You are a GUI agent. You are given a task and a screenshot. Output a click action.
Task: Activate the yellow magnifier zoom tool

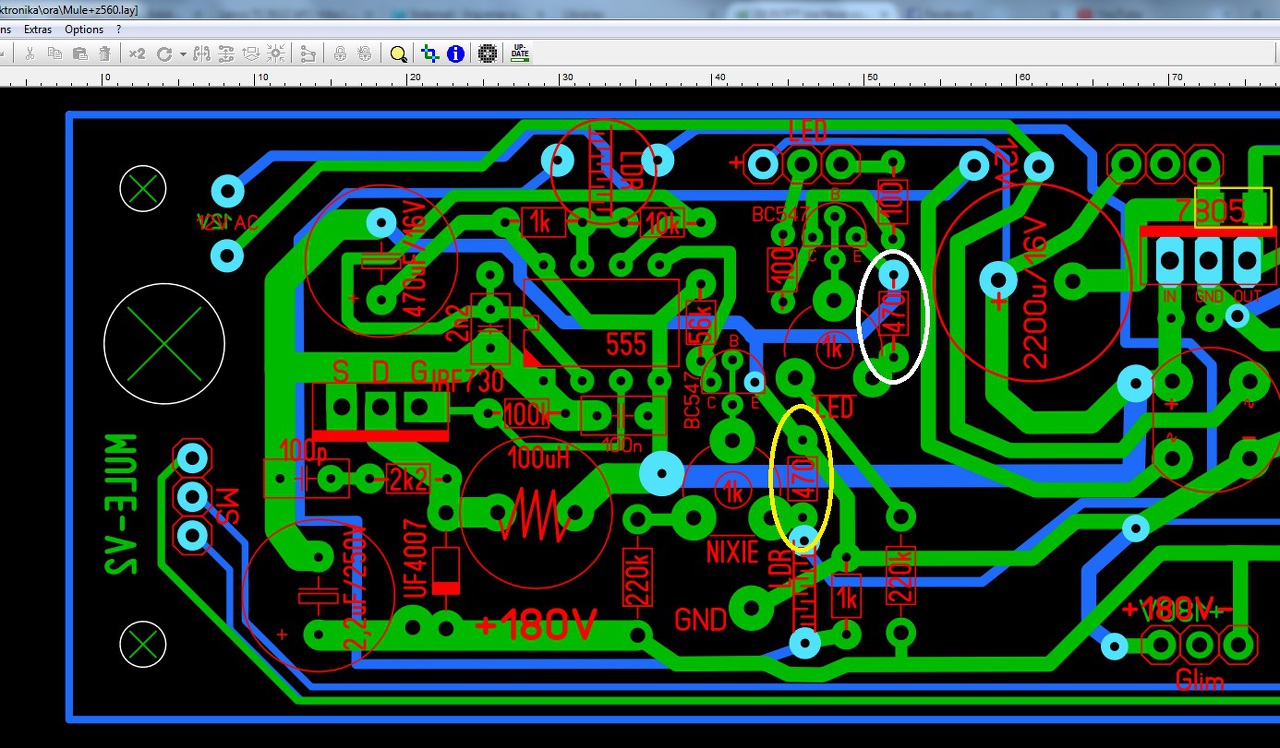(398, 53)
